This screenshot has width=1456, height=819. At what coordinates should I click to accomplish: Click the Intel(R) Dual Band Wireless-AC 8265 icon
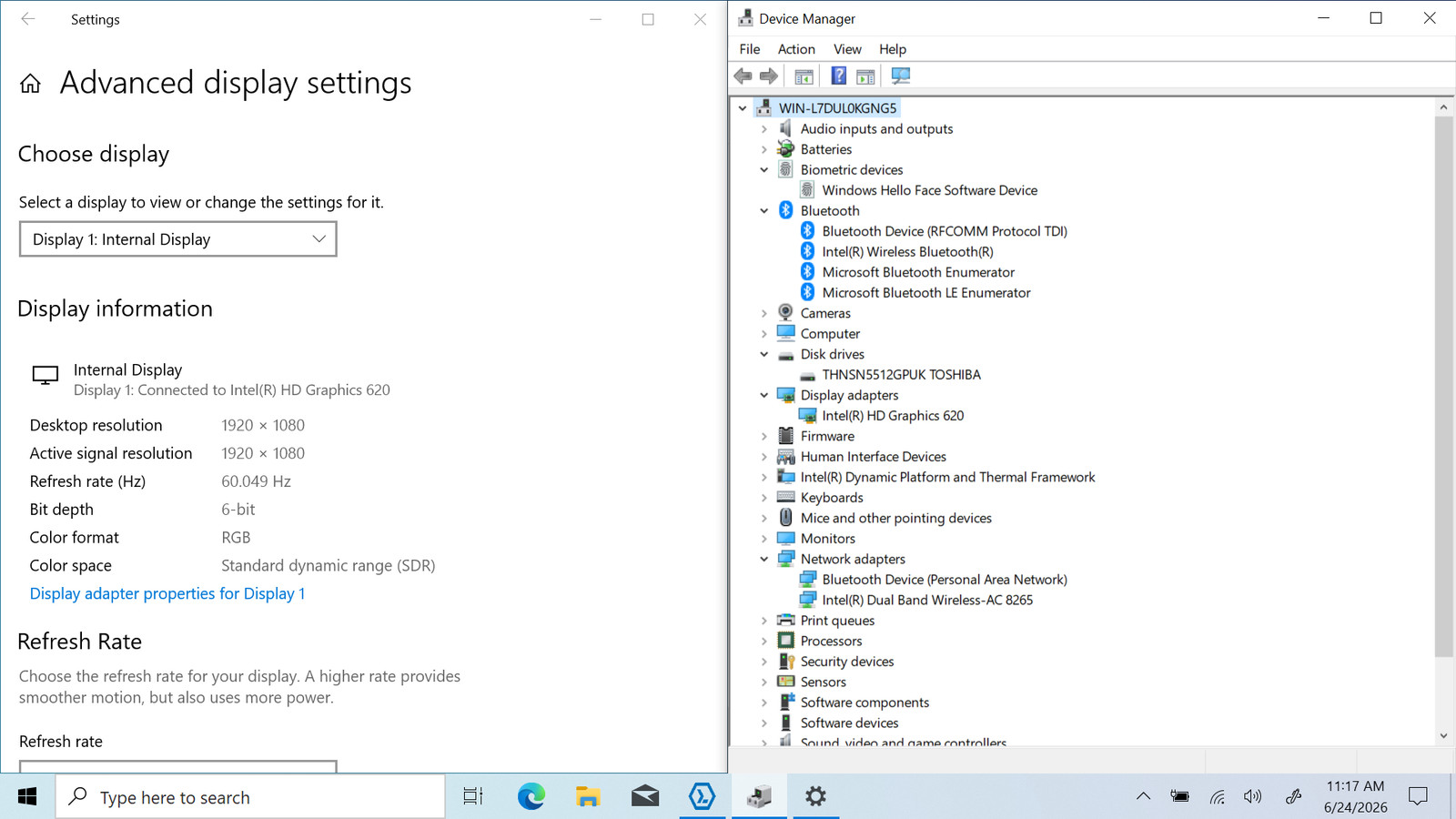coord(807,600)
